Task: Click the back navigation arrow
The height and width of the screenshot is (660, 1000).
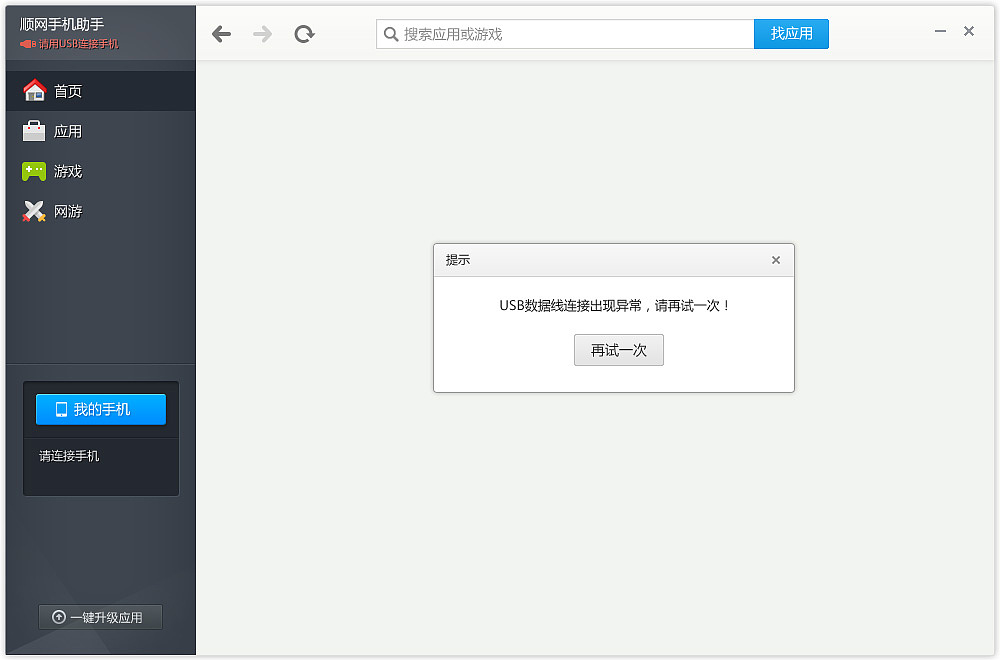Action: pyautogui.click(x=221, y=33)
